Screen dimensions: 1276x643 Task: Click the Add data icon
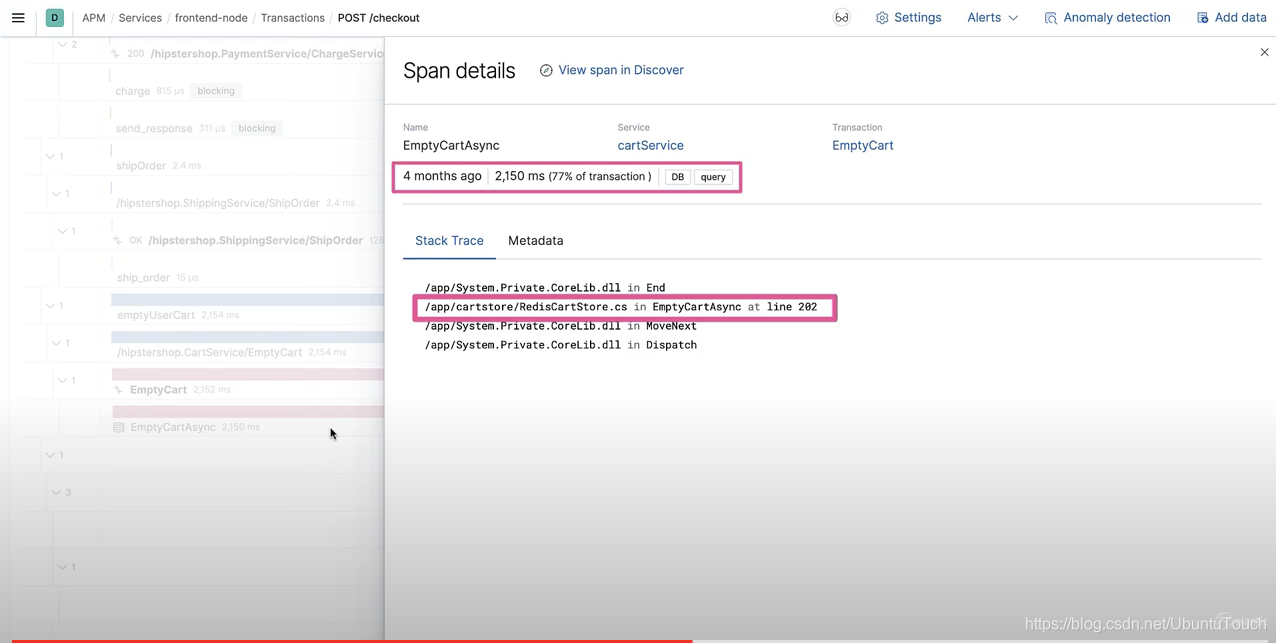click(x=1202, y=18)
